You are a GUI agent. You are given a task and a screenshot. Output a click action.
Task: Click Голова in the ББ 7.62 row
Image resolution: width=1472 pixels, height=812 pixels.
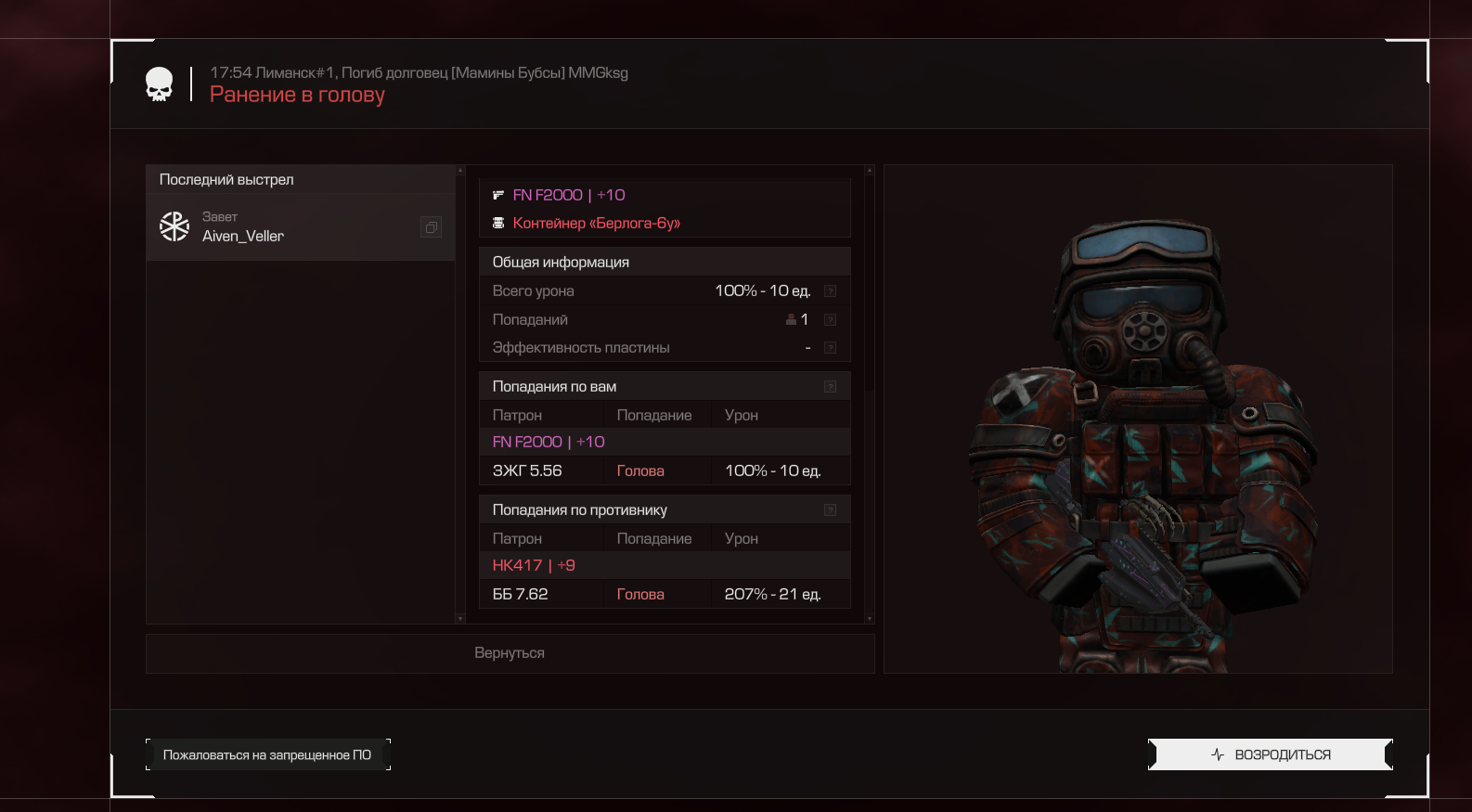point(640,595)
